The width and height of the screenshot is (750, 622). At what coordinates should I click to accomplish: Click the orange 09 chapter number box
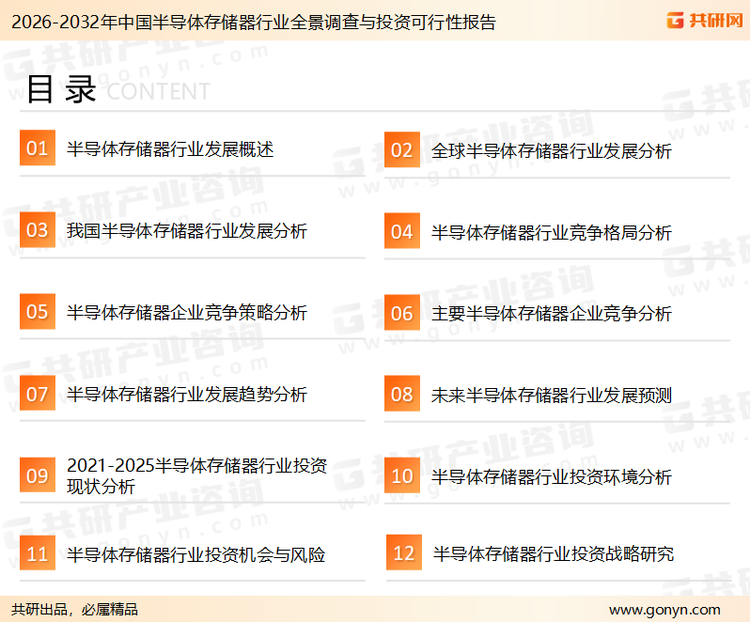tap(37, 475)
